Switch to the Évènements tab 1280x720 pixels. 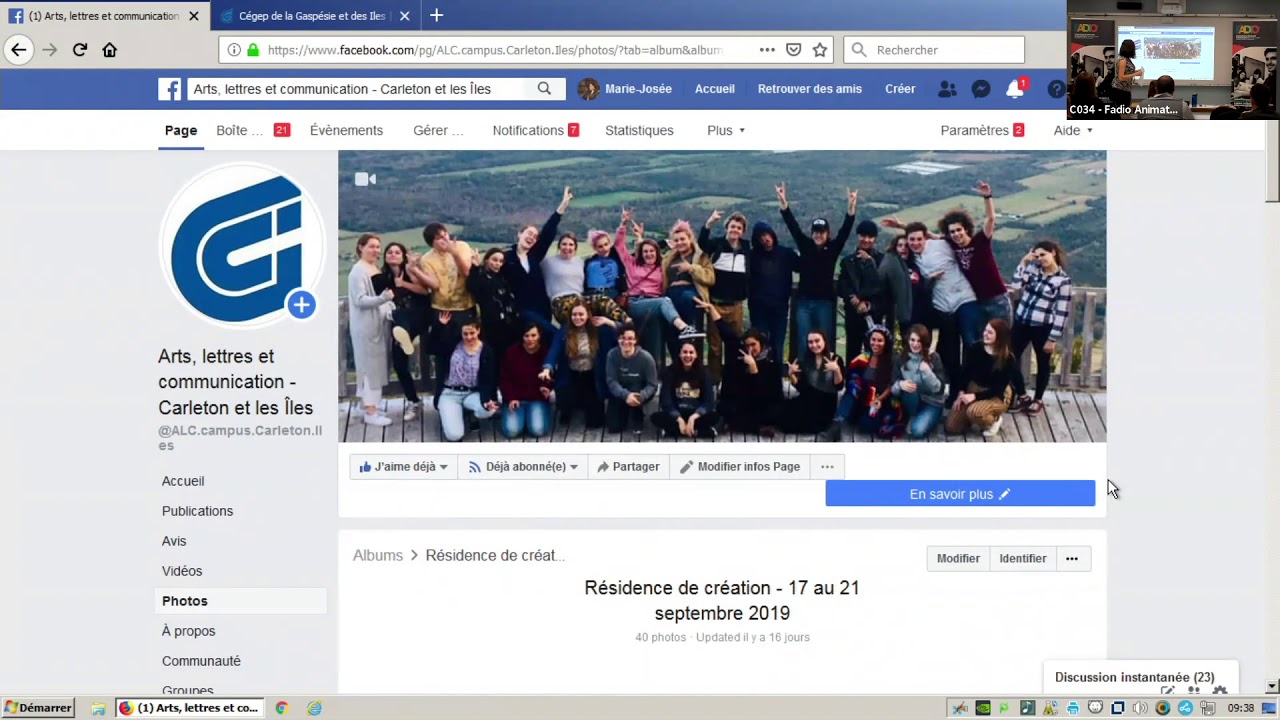click(x=346, y=131)
